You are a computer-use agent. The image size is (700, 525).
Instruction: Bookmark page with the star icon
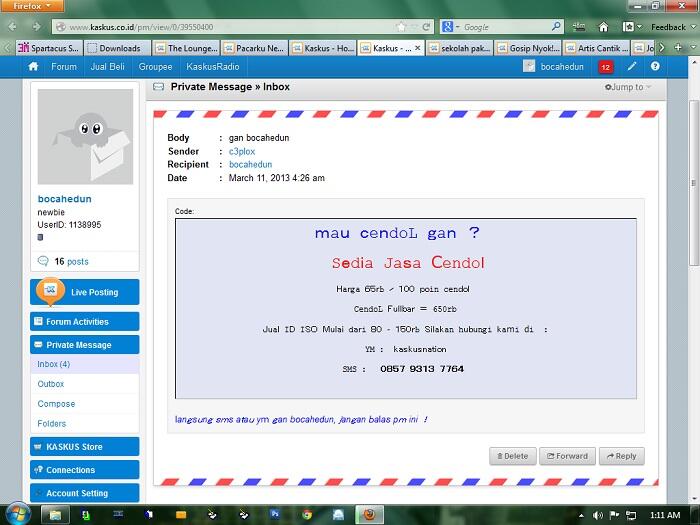[401, 27]
